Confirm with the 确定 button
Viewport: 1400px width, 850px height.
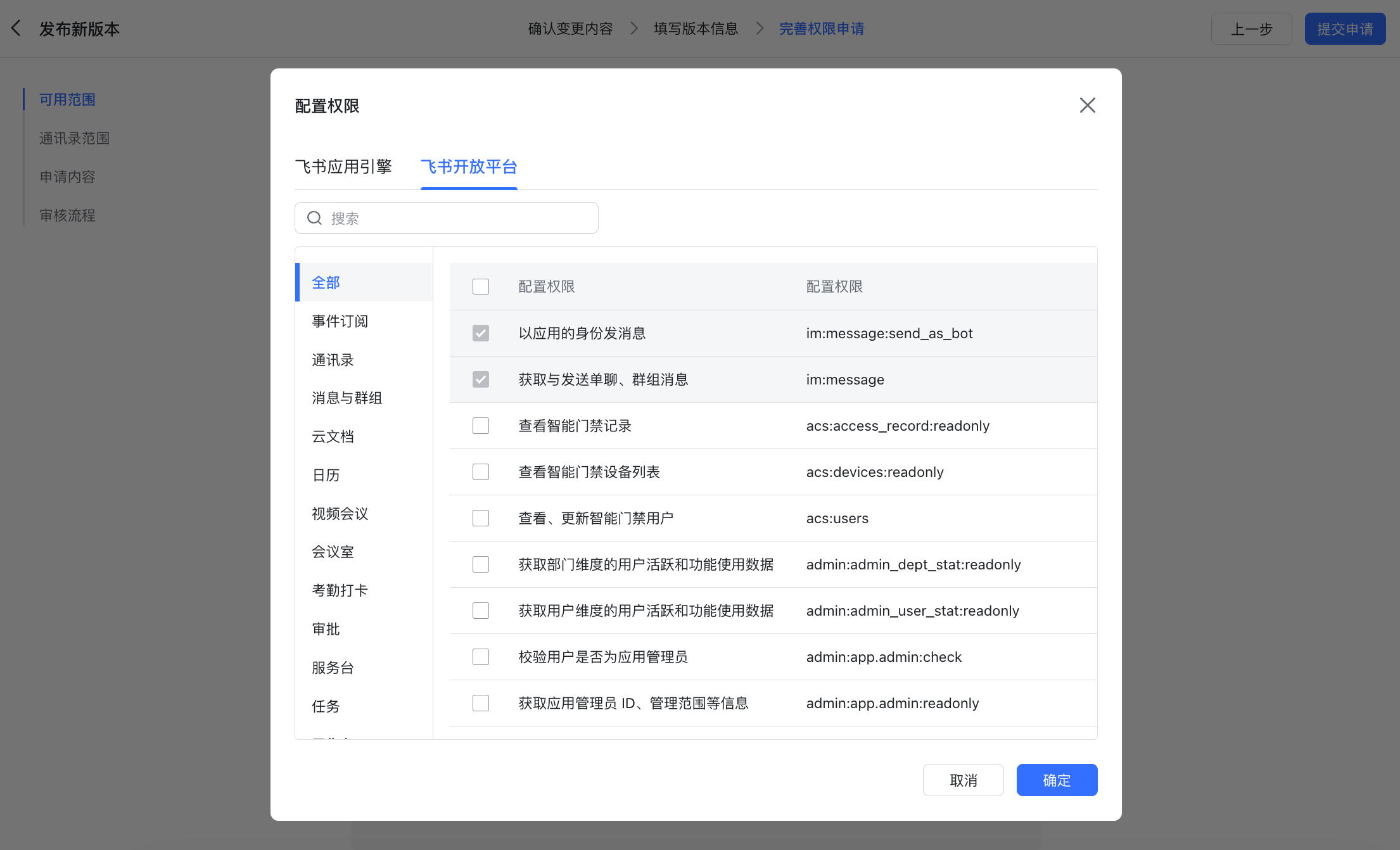(1057, 780)
